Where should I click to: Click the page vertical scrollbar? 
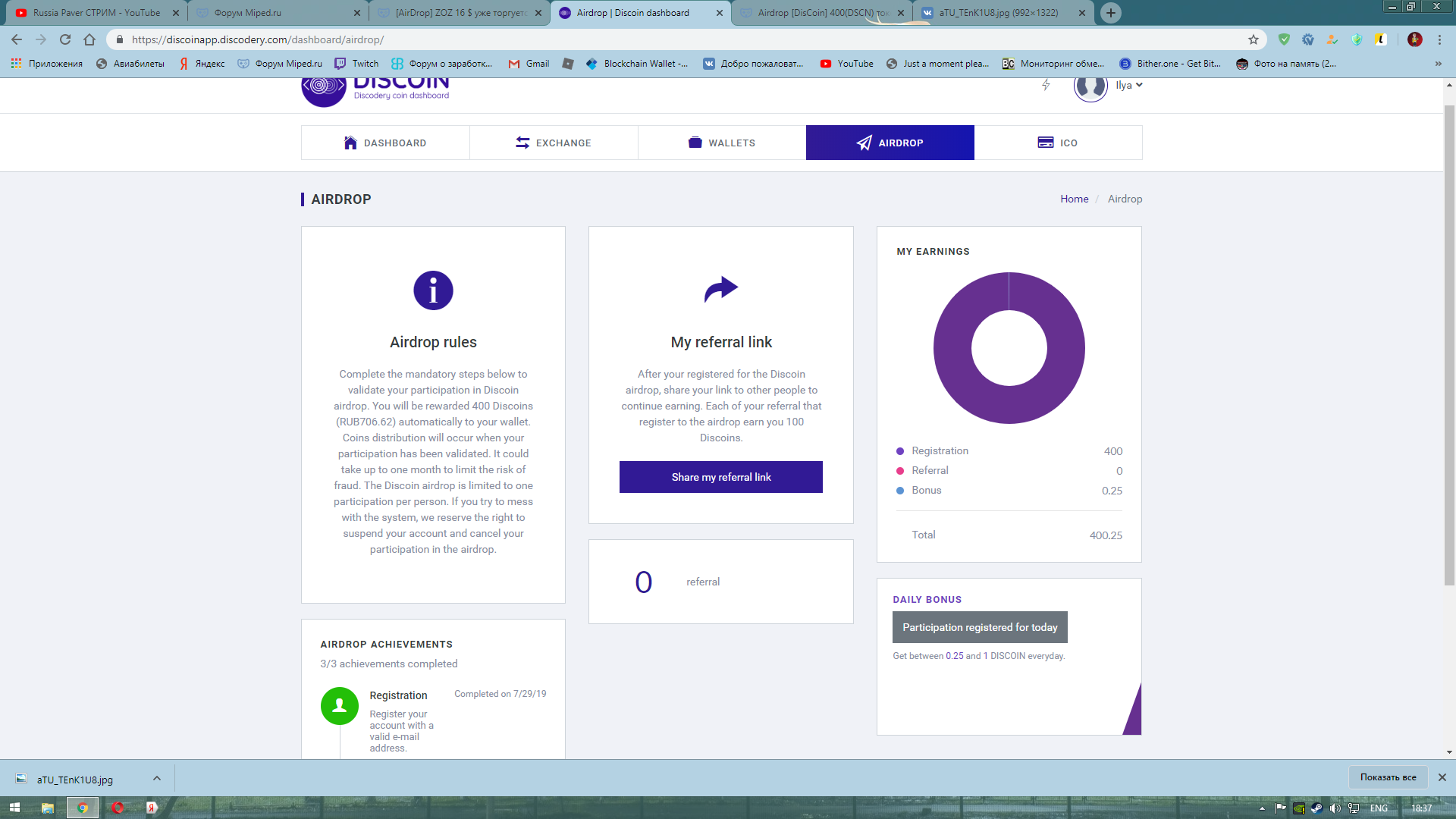point(1449,345)
